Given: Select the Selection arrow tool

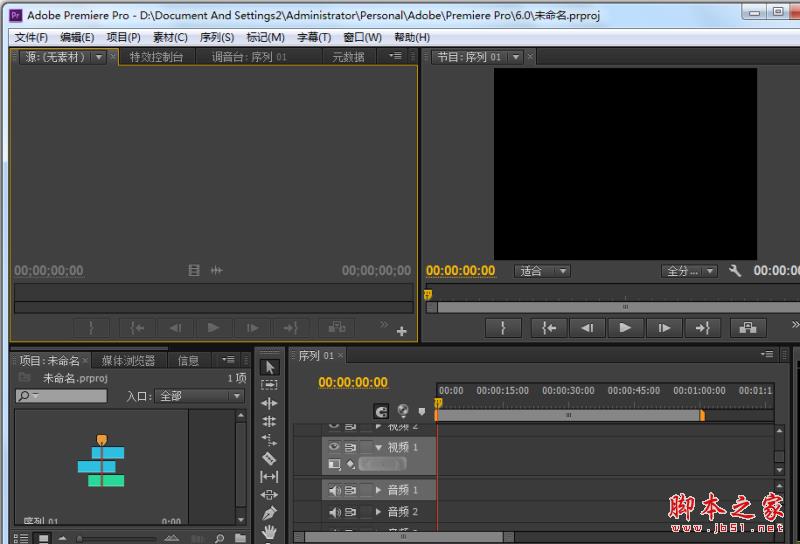Looking at the screenshot, I should pyautogui.click(x=270, y=367).
